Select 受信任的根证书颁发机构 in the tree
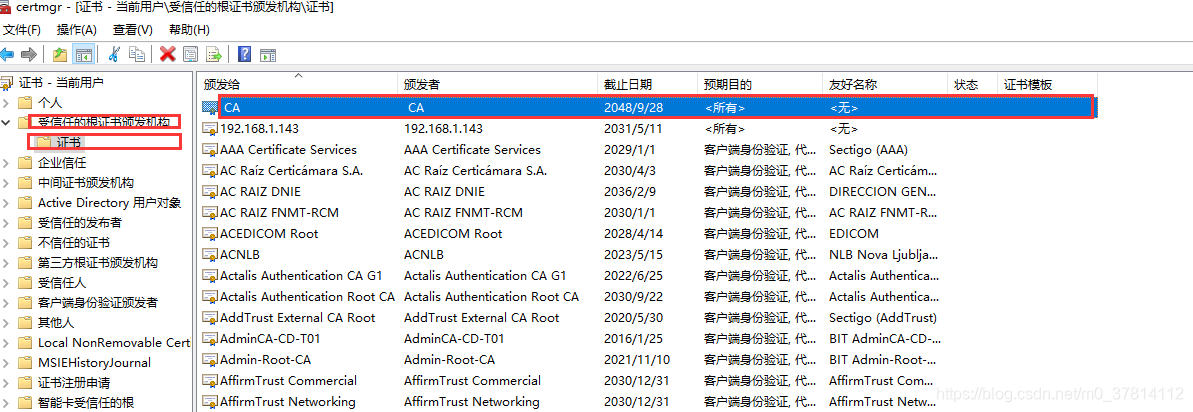The width and height of the screenshot is (1193, 412). [x=104, y=122]
